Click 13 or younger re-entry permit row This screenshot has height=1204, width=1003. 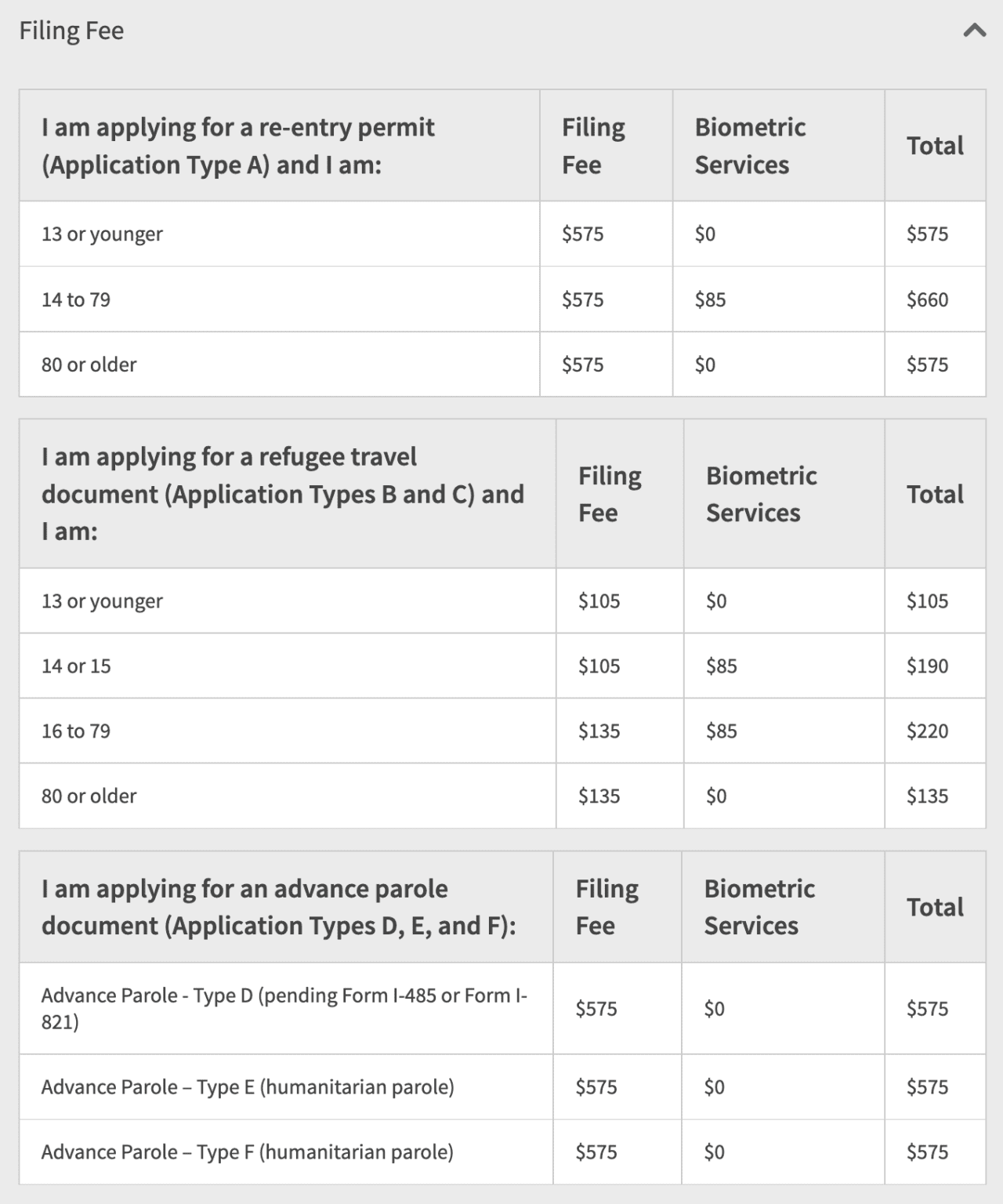[502, 234]
